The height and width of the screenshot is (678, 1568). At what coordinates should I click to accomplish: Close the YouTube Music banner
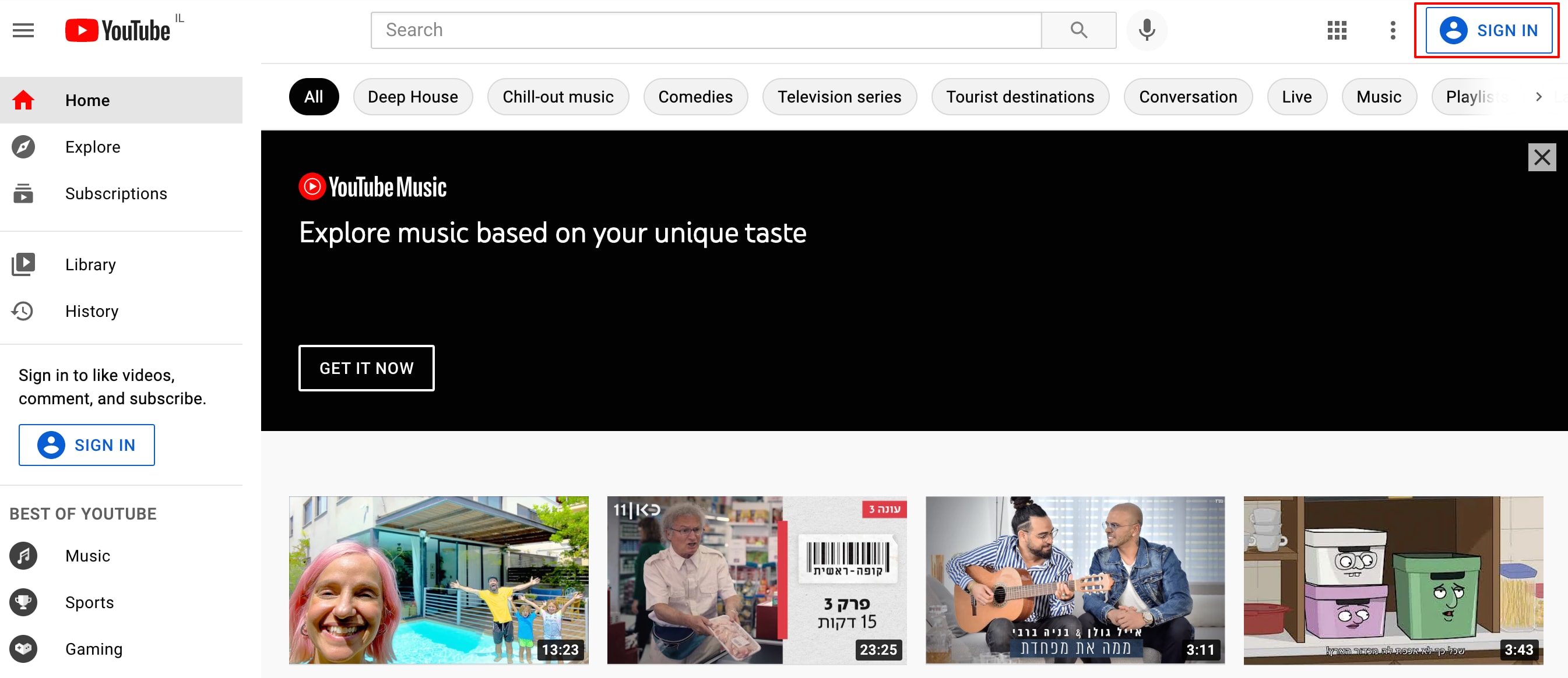tap(1541, 157)
